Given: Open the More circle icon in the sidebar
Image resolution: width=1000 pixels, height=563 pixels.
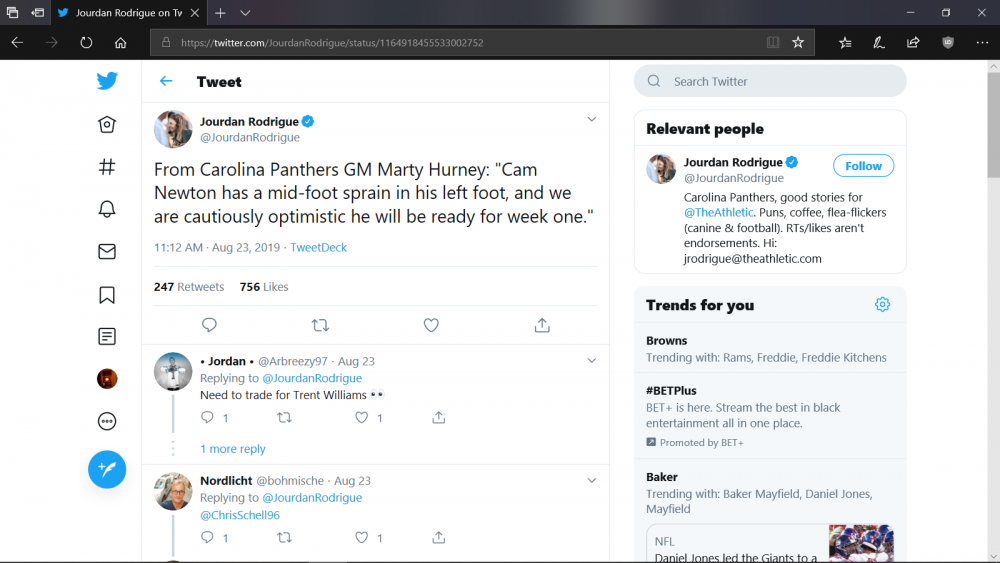Looking at the screenshot, I should pos(107,421).
